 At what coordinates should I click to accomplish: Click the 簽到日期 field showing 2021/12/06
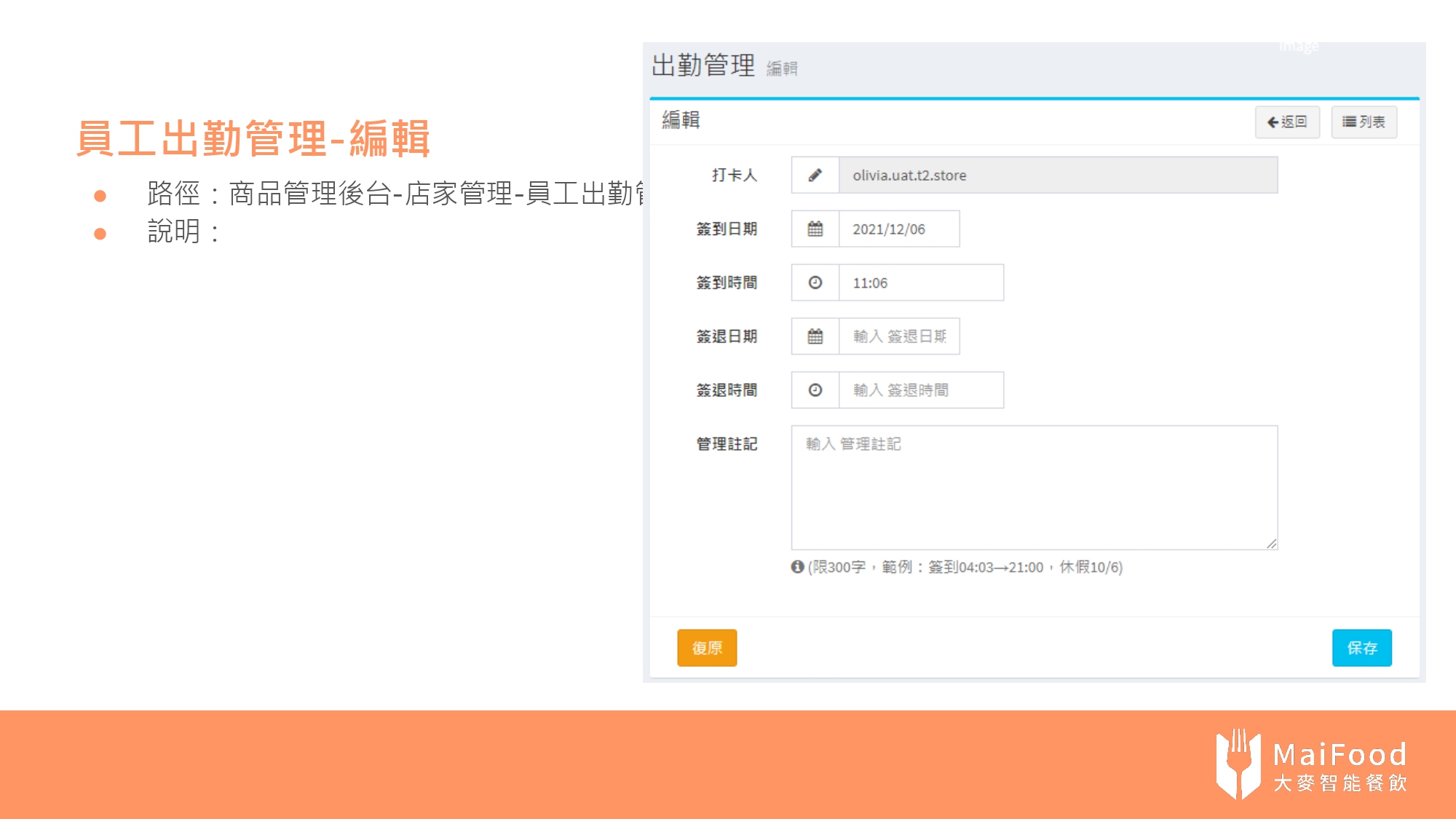point(898,229)
